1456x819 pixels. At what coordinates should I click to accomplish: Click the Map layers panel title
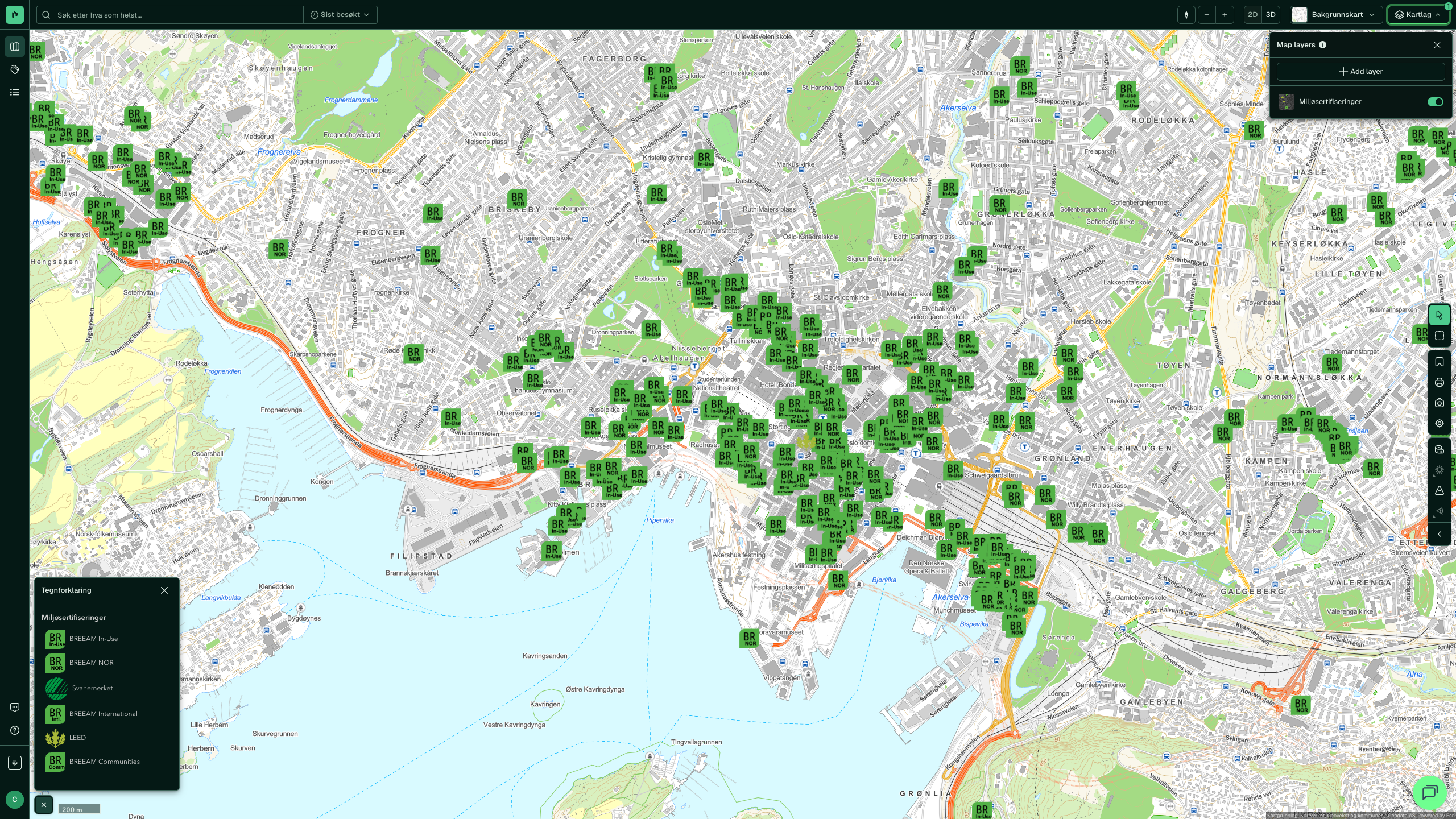coord(1296,45)
